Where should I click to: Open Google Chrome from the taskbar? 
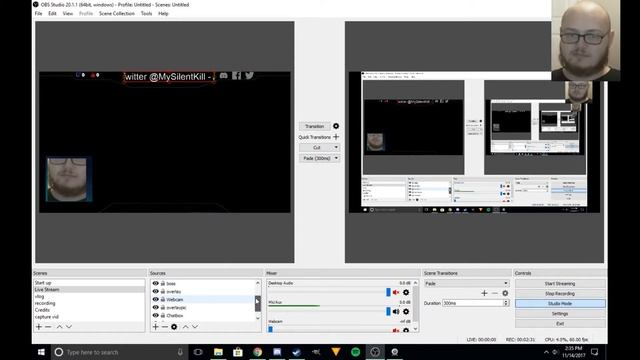click(x=258, y=352)
